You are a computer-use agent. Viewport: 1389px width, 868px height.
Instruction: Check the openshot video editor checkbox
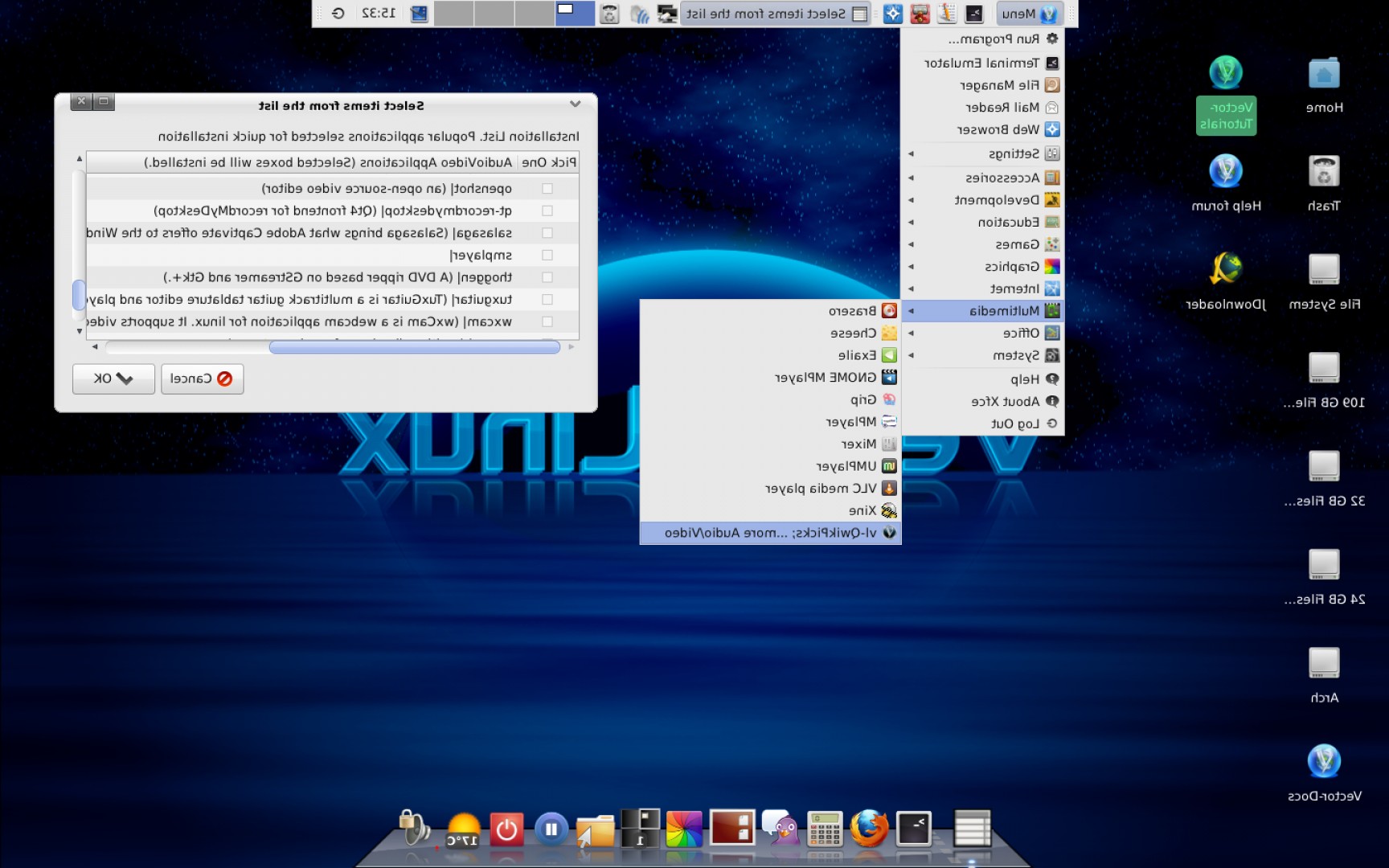coord(547,187)
